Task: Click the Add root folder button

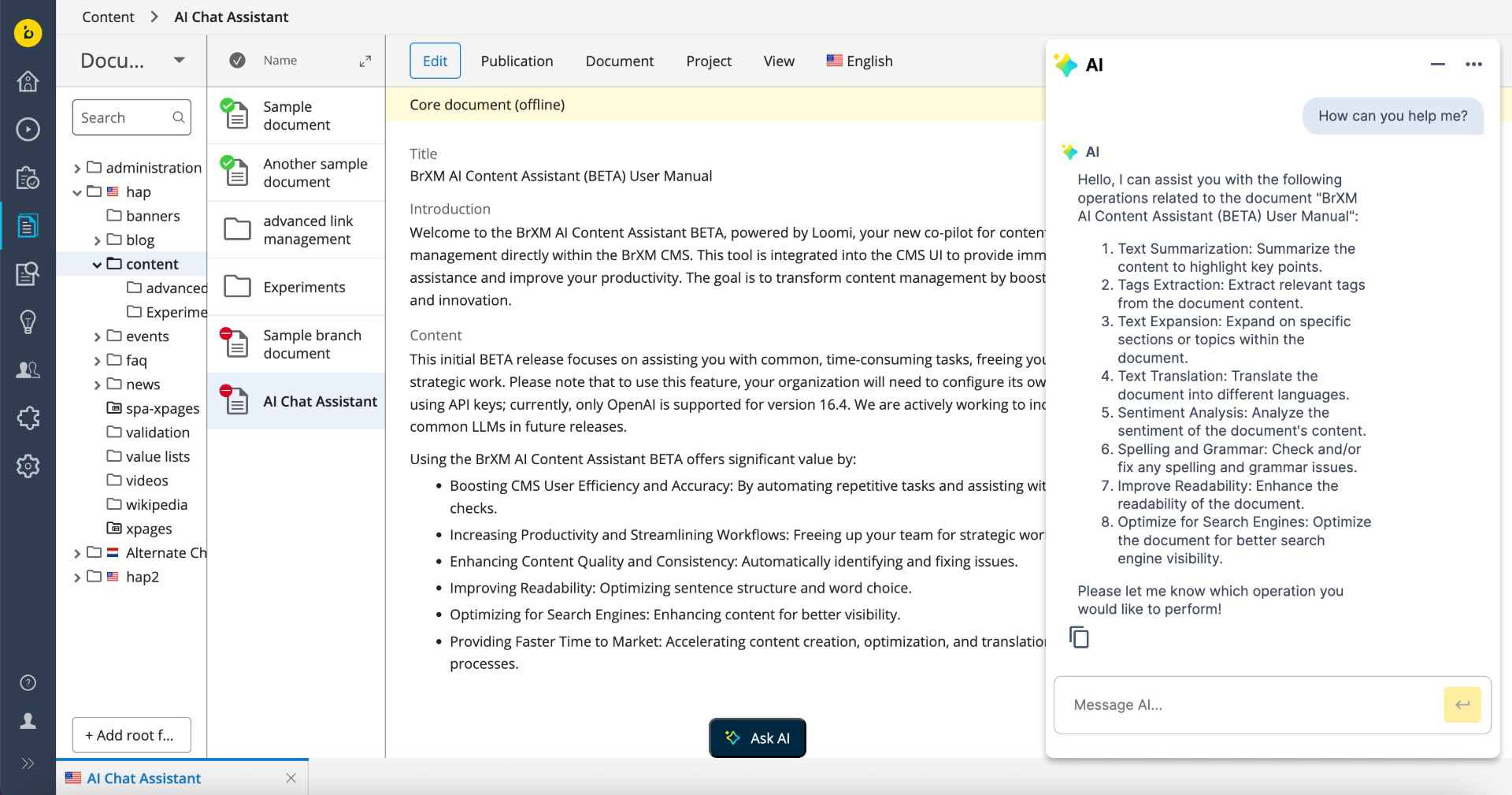Action: tap(132, 734)
